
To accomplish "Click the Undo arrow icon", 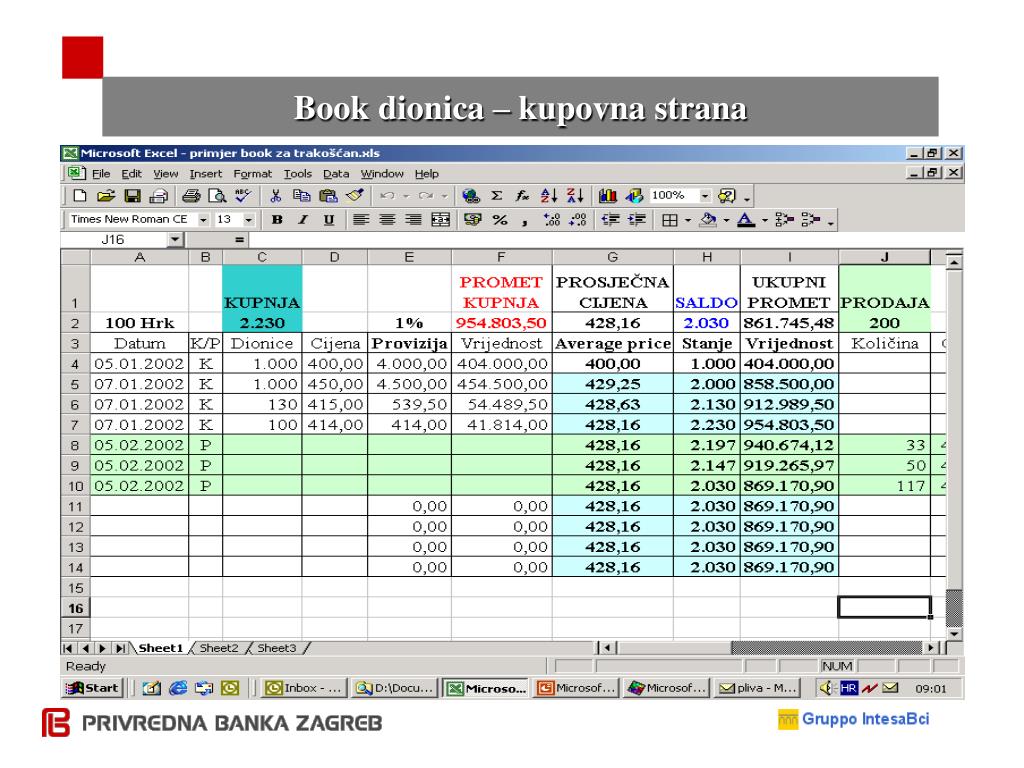I will 387,195.
